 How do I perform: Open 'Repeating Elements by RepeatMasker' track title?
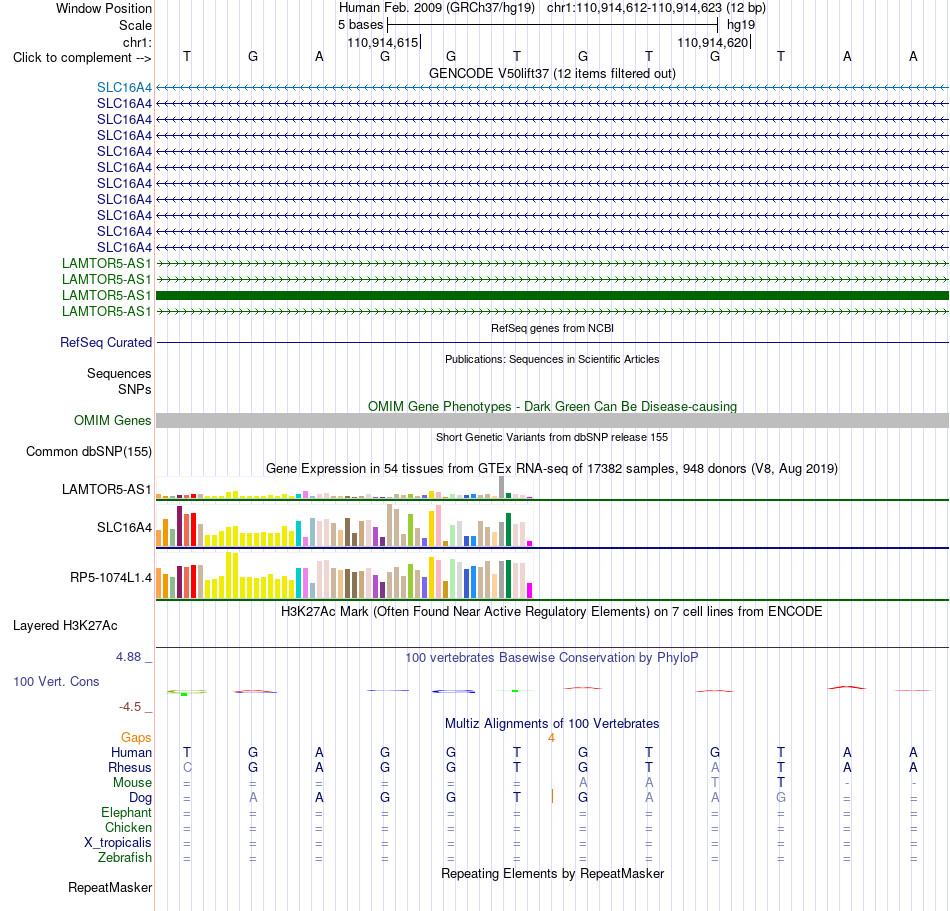pos(552,873)
